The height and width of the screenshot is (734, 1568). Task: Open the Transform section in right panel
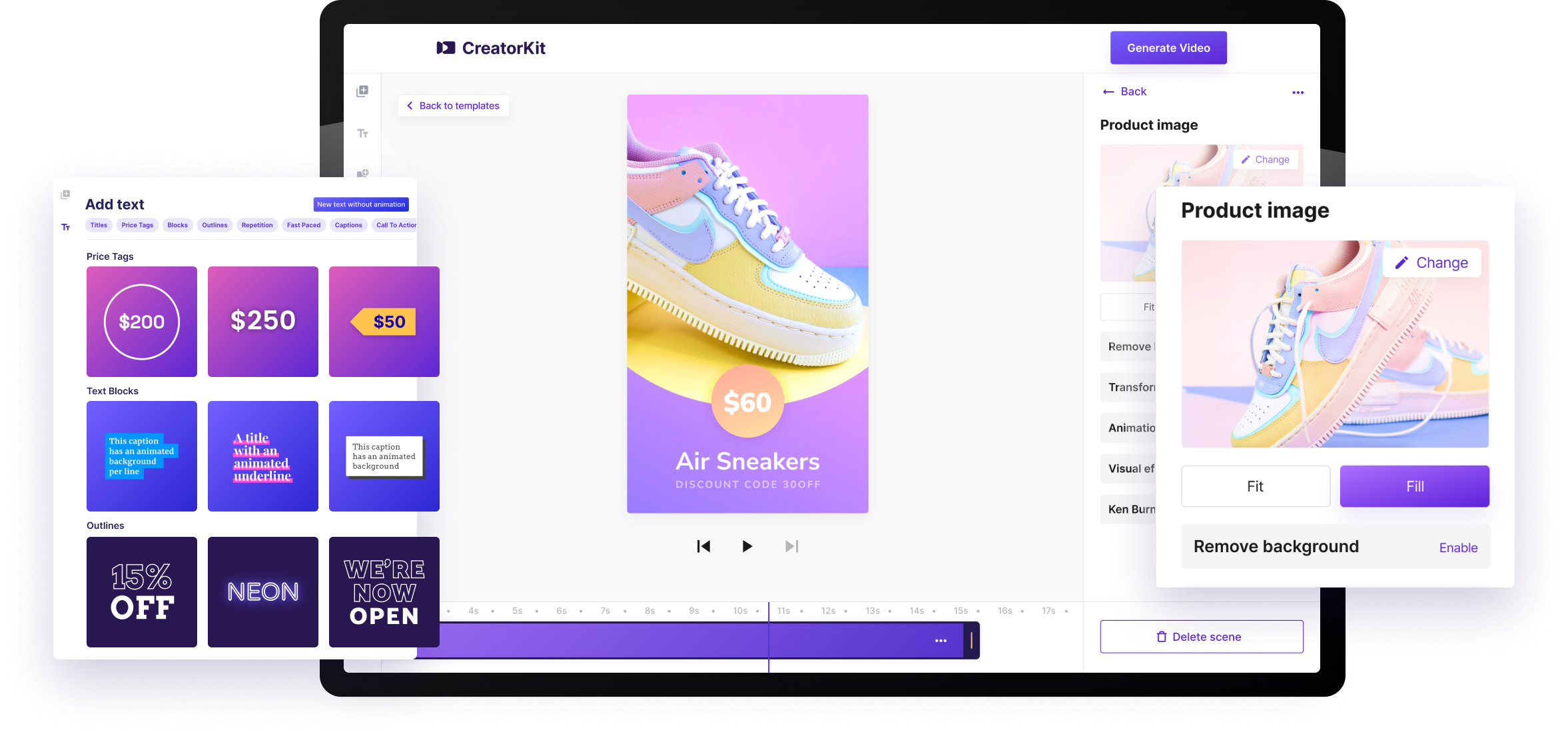tap(1128, 387)
